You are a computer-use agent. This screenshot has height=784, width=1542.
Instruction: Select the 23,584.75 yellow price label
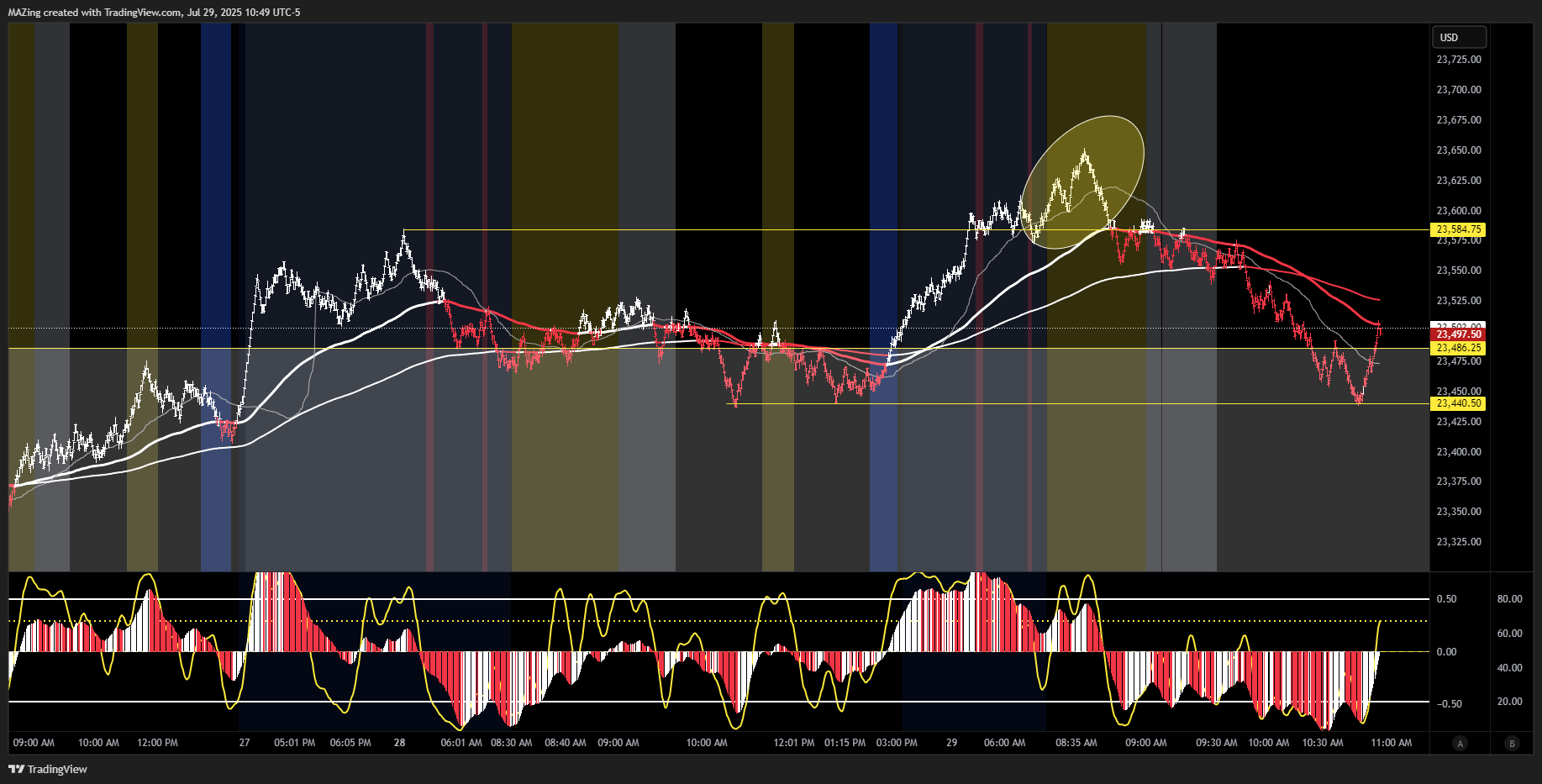tap(1458, 229)
